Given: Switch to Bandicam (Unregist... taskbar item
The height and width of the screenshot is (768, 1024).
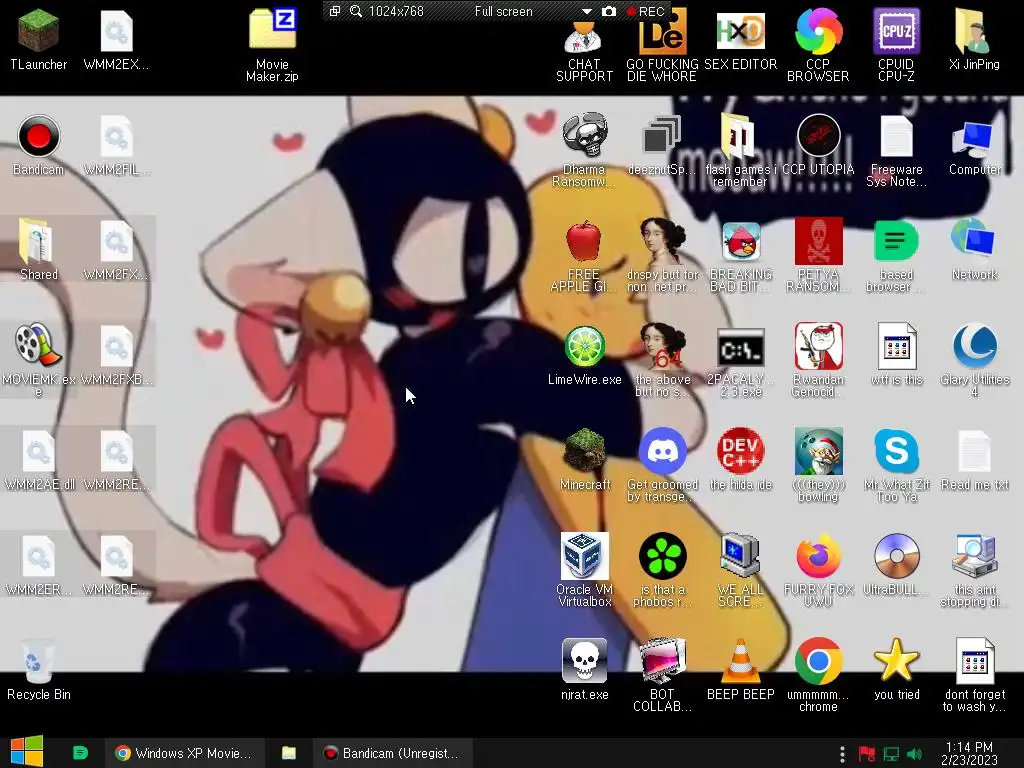Looking at the screenshot, I should click(392, 753).
